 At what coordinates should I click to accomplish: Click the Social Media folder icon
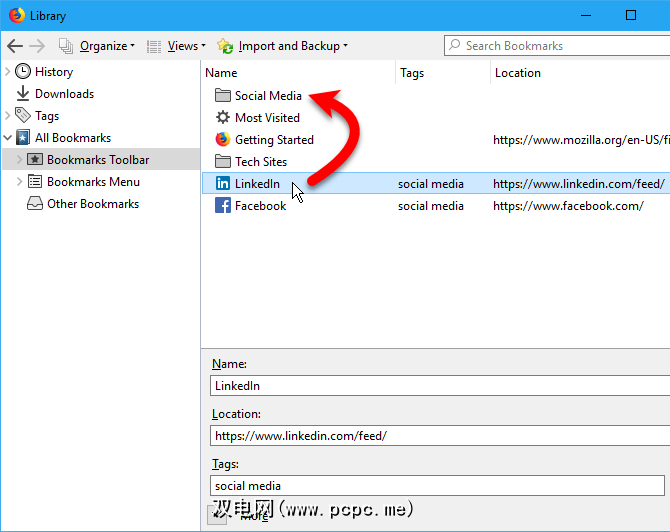pyautogui.click(x=223, y=95)
